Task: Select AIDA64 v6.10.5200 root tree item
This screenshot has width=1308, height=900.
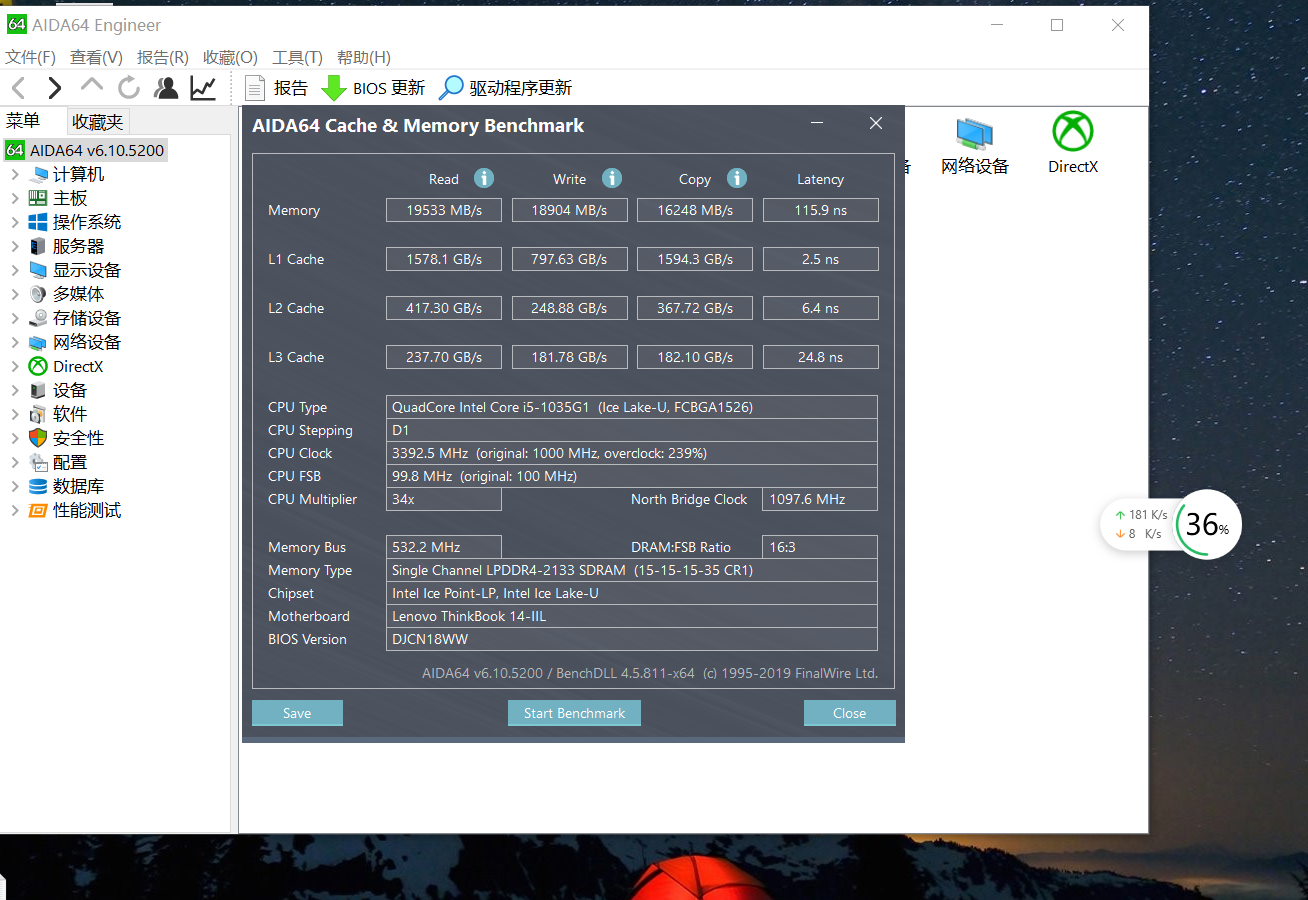Action: (85, 151)
